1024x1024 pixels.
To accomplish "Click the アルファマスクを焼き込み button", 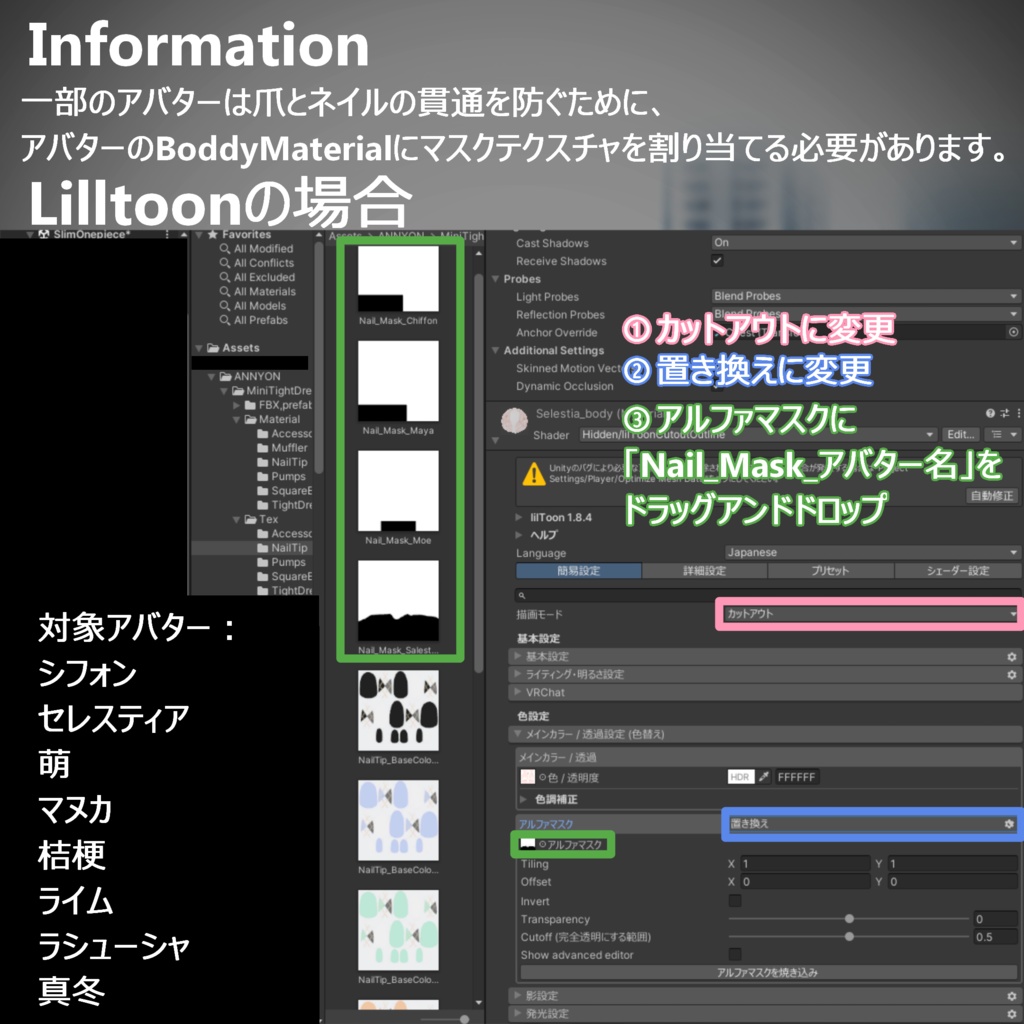I will click(x=767, y=972).
